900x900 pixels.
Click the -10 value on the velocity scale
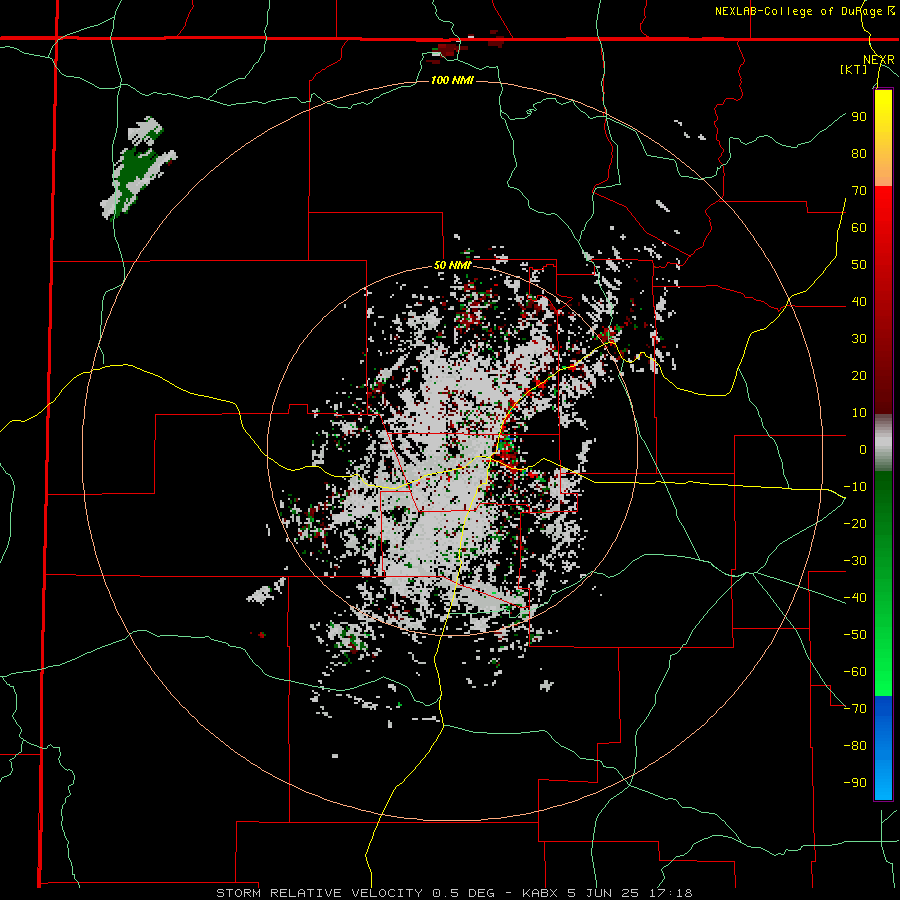pyautogui.click(x=855, y=487)
